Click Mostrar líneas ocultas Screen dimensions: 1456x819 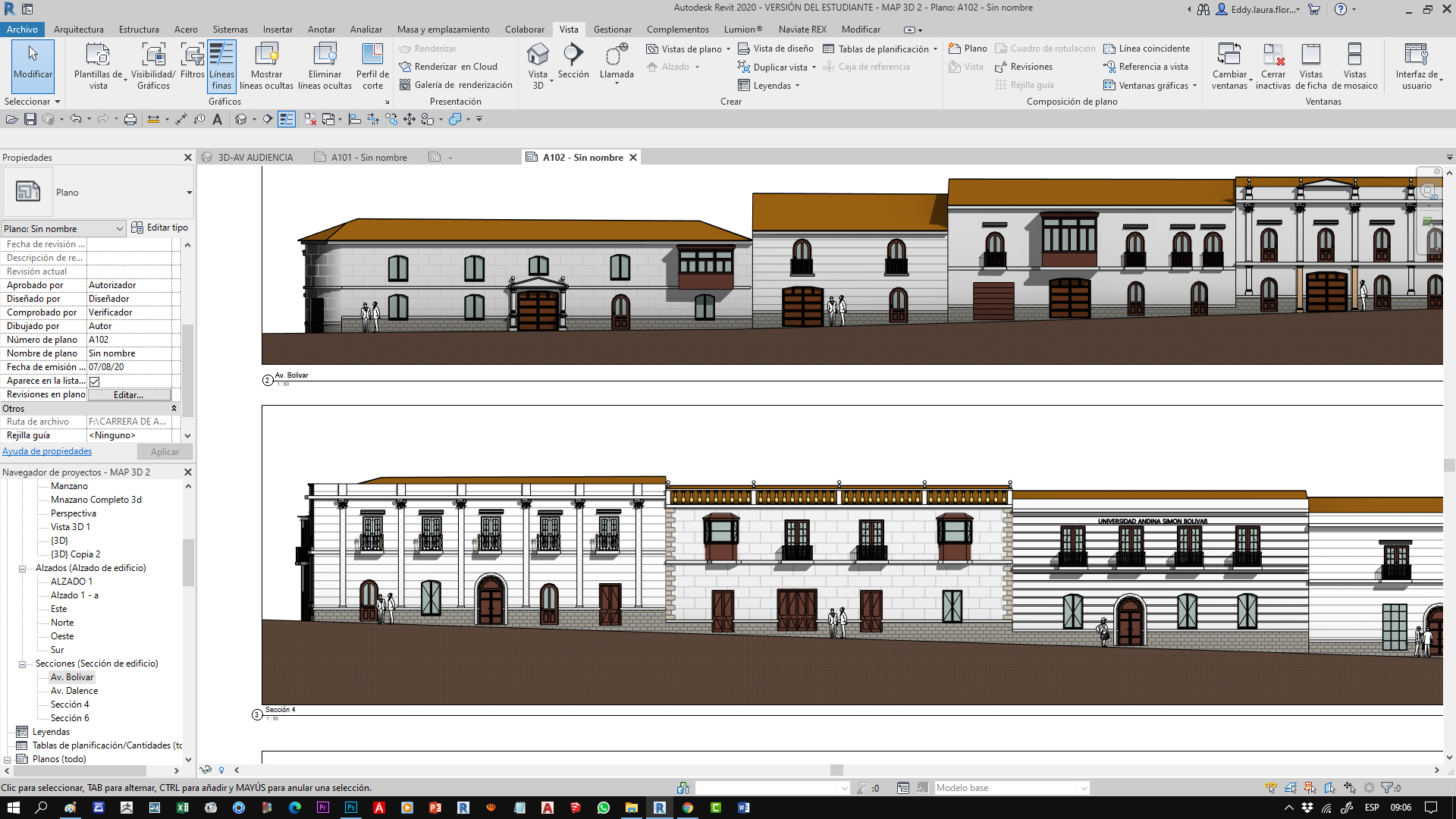click(266, 66)
